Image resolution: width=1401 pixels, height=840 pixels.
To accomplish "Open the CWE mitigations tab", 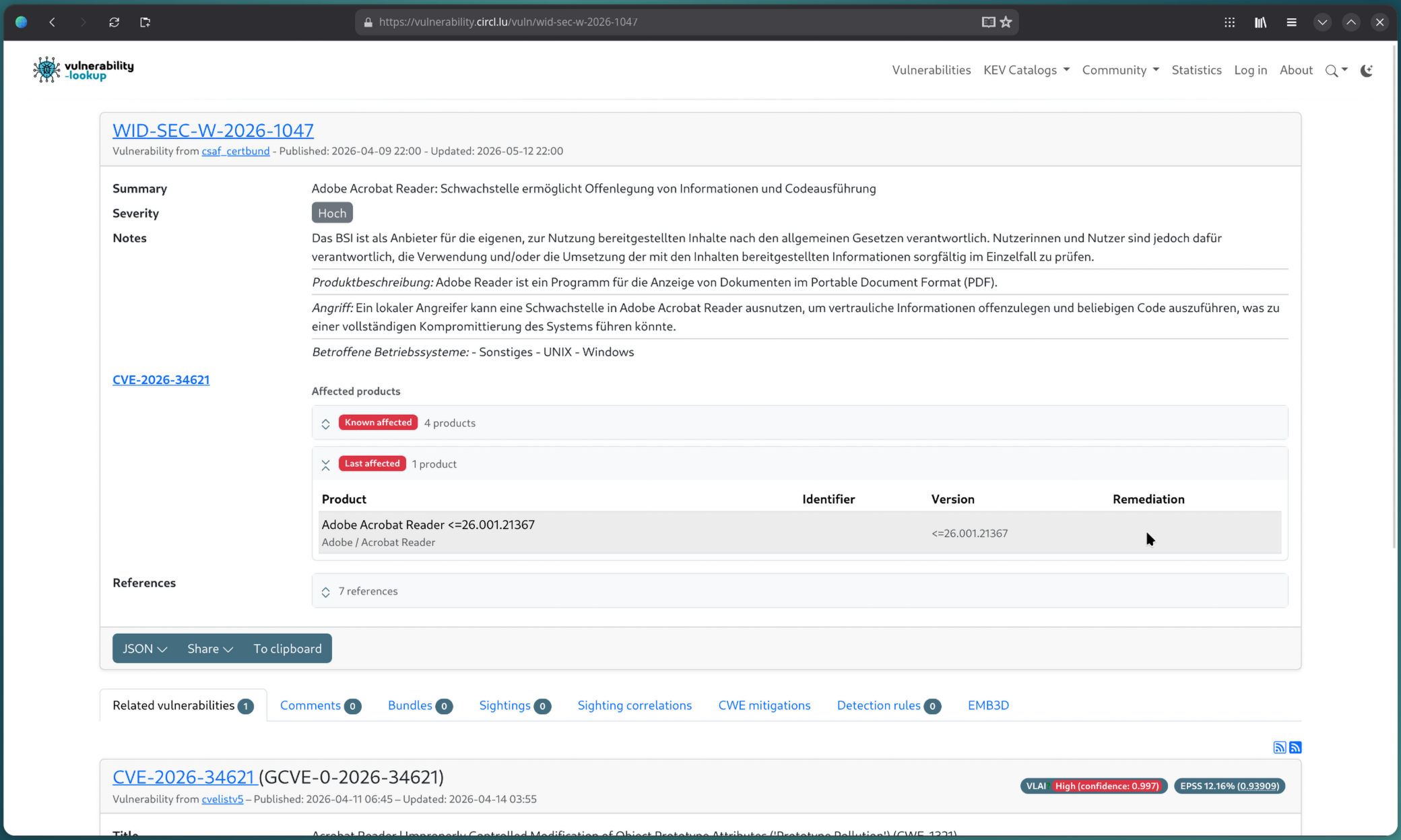I will [764, 705].
